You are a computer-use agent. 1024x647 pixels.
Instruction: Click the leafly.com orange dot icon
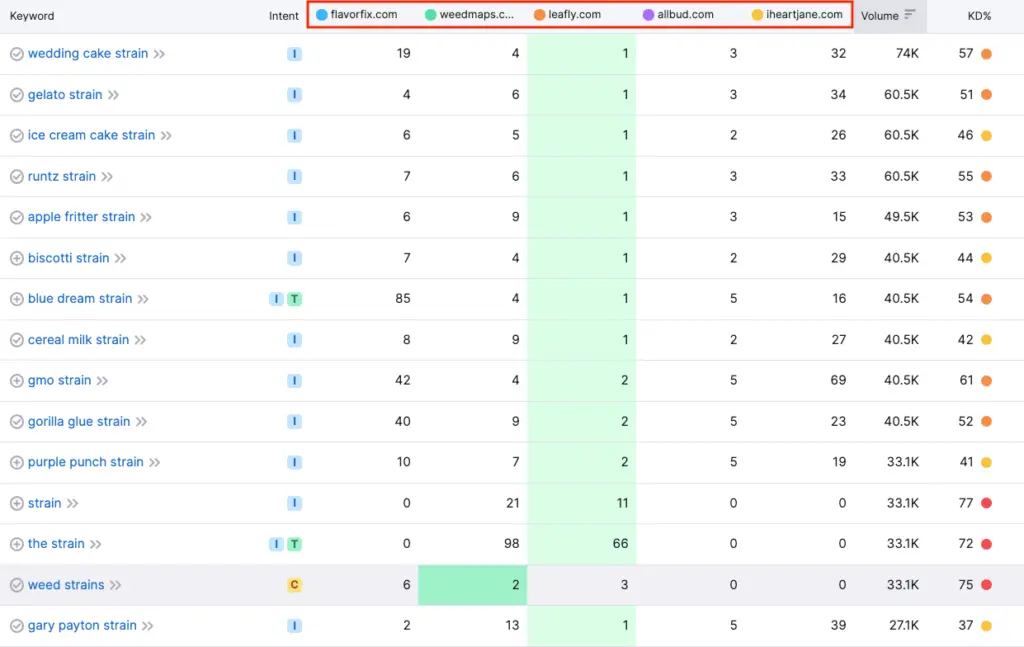[539, 15]
